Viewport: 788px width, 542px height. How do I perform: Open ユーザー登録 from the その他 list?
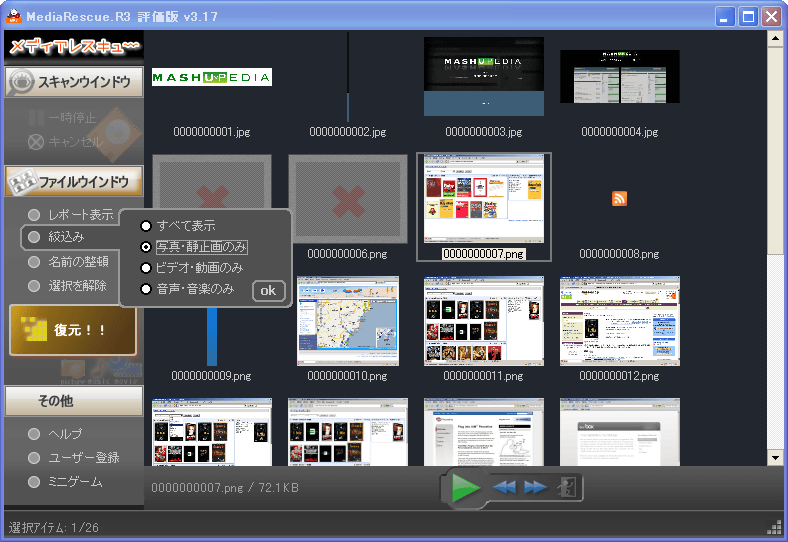point(74,458)
